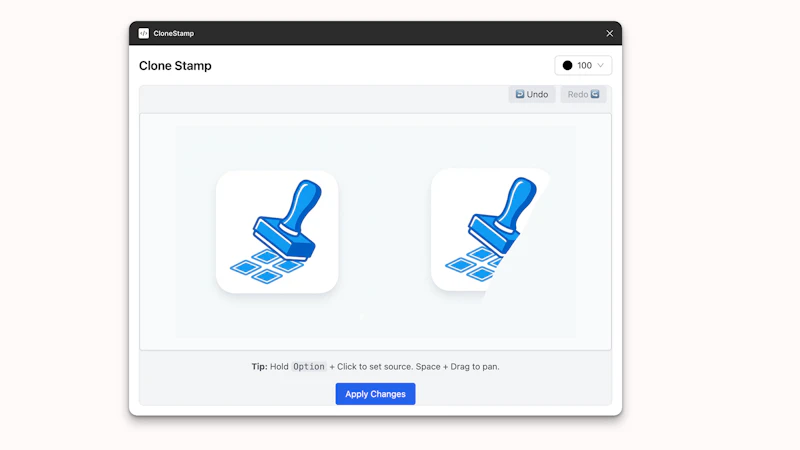
Task: Close the CloneStamp window
Action: [609, 33]
